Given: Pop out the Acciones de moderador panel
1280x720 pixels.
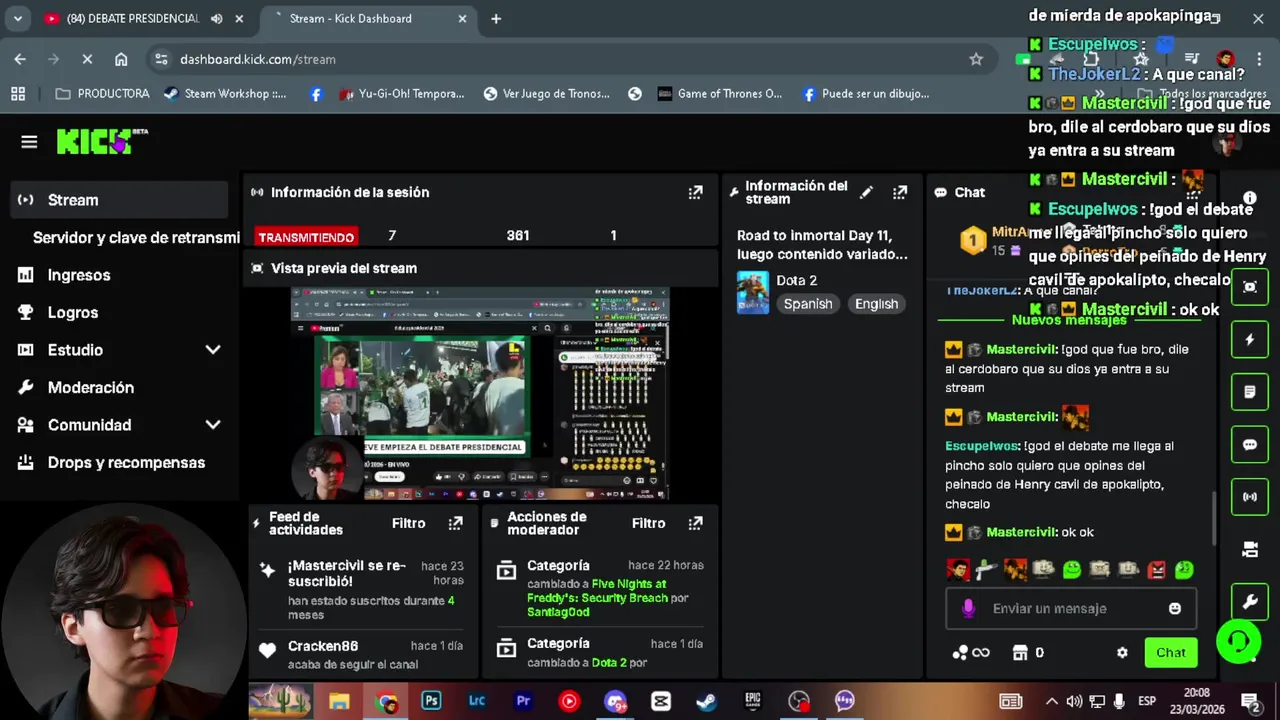Looking at the screenshot, I should [696, 523].
